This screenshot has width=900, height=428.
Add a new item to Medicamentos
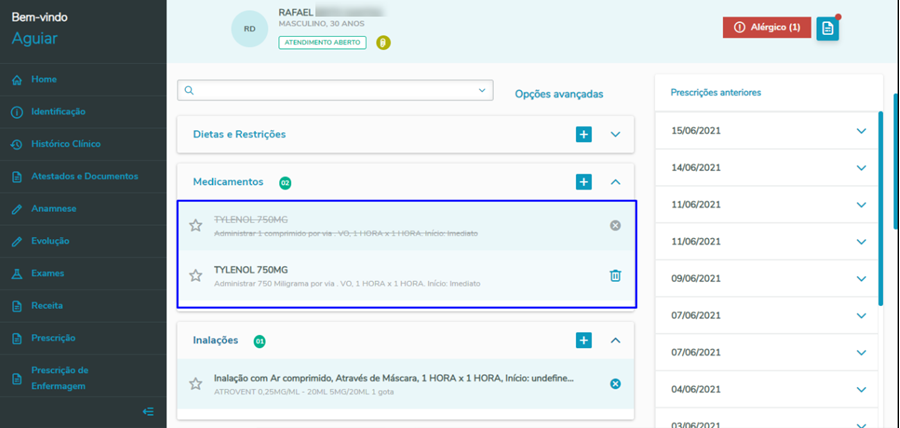(584, 182)
